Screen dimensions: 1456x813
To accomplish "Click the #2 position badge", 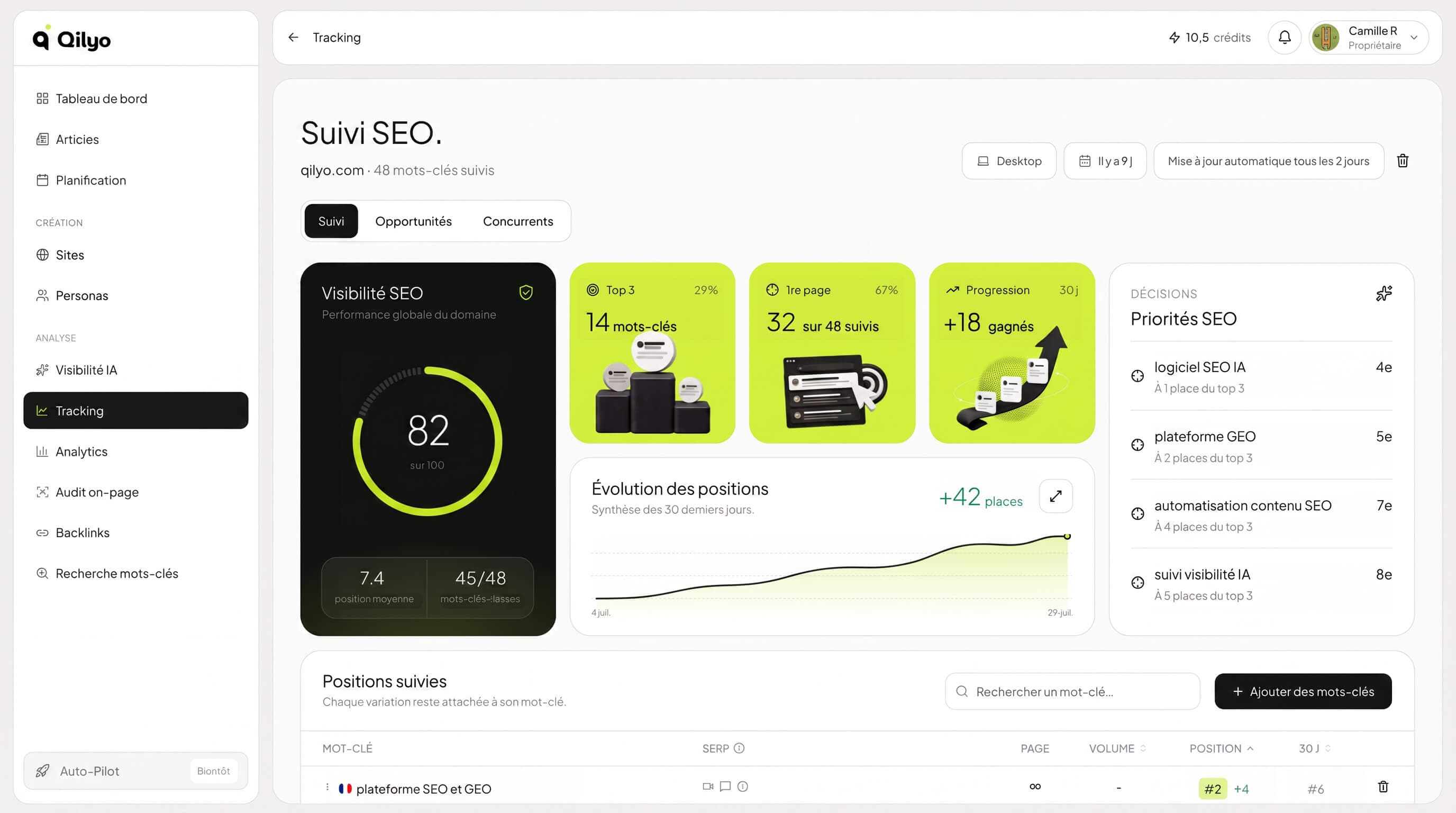I will coord(1213,789).
